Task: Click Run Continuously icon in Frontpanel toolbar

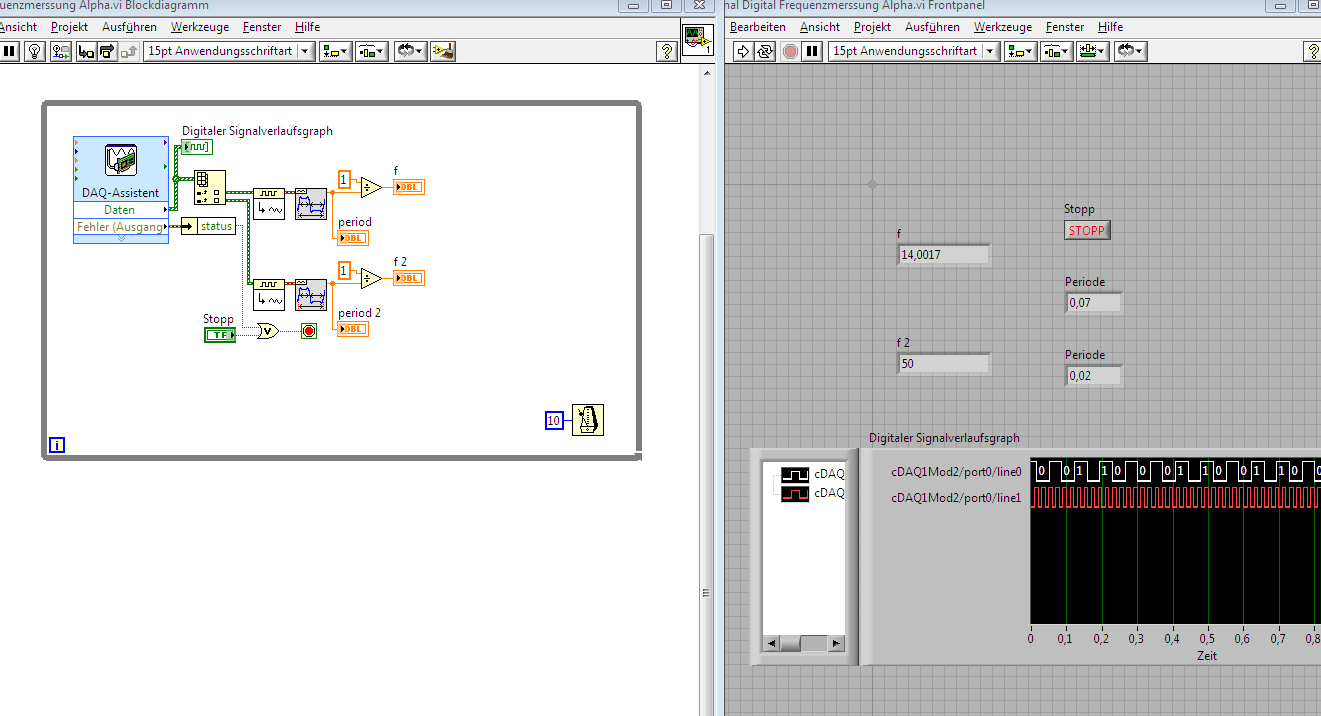Action: click(765, 51)
